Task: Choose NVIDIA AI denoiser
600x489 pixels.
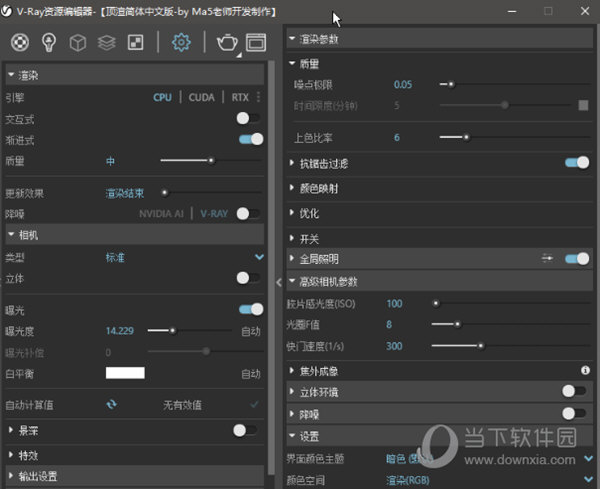Action: pyautogui.click(x=161, y=214)
